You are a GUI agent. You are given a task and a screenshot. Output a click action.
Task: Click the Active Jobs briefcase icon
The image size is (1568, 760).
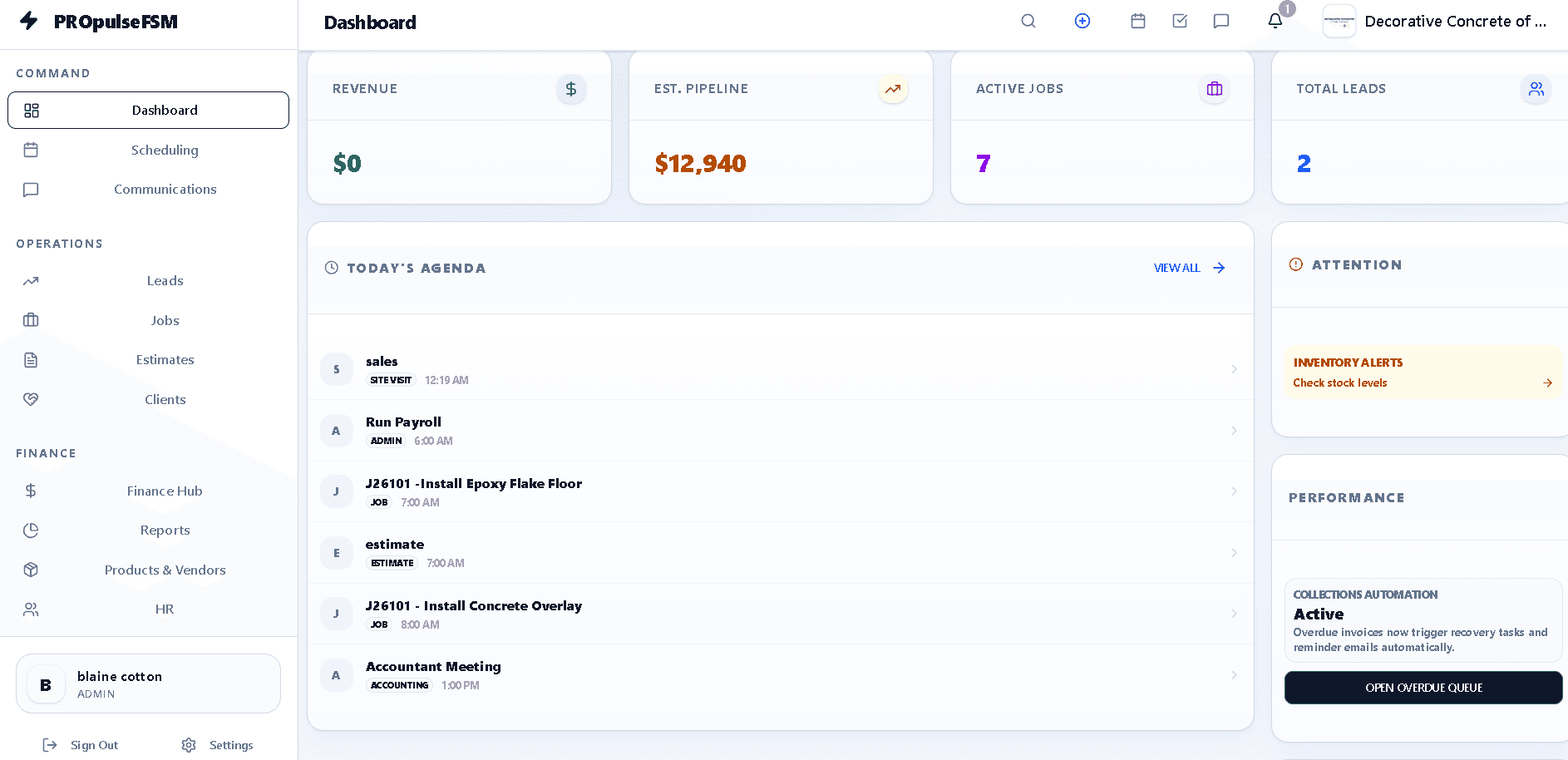tap(1214, 88)
